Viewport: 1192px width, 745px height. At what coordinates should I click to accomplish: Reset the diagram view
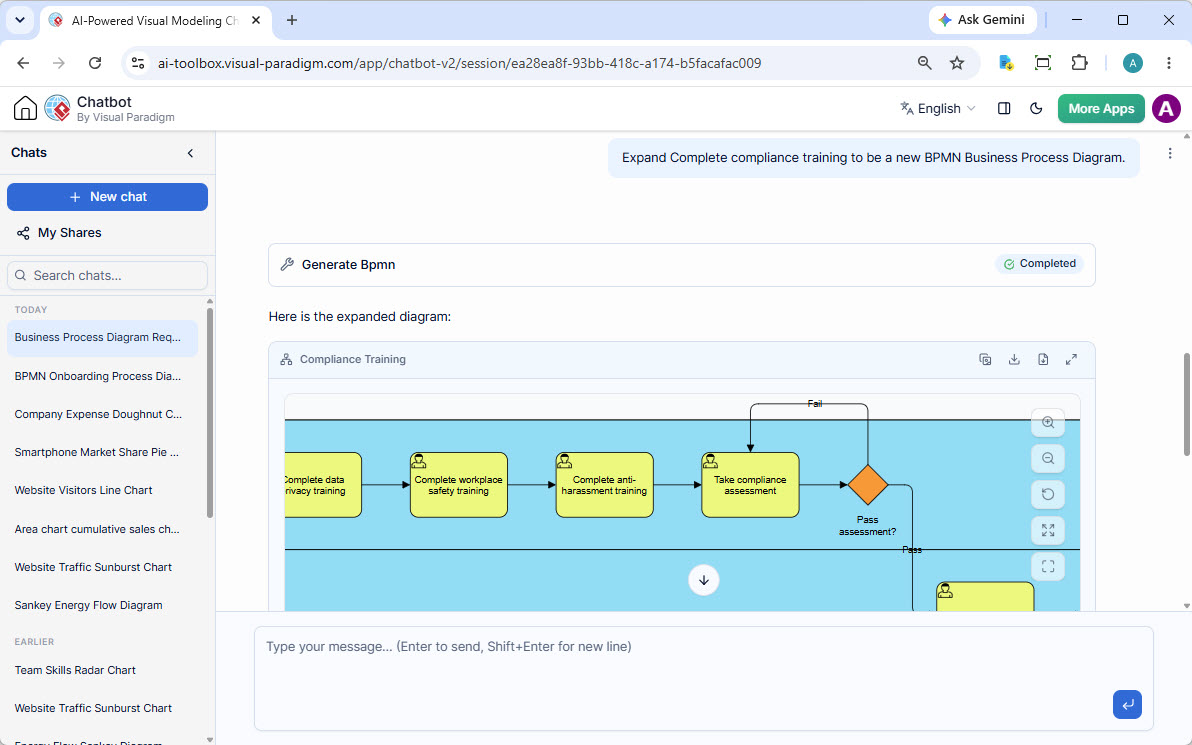click(1048, 494)
